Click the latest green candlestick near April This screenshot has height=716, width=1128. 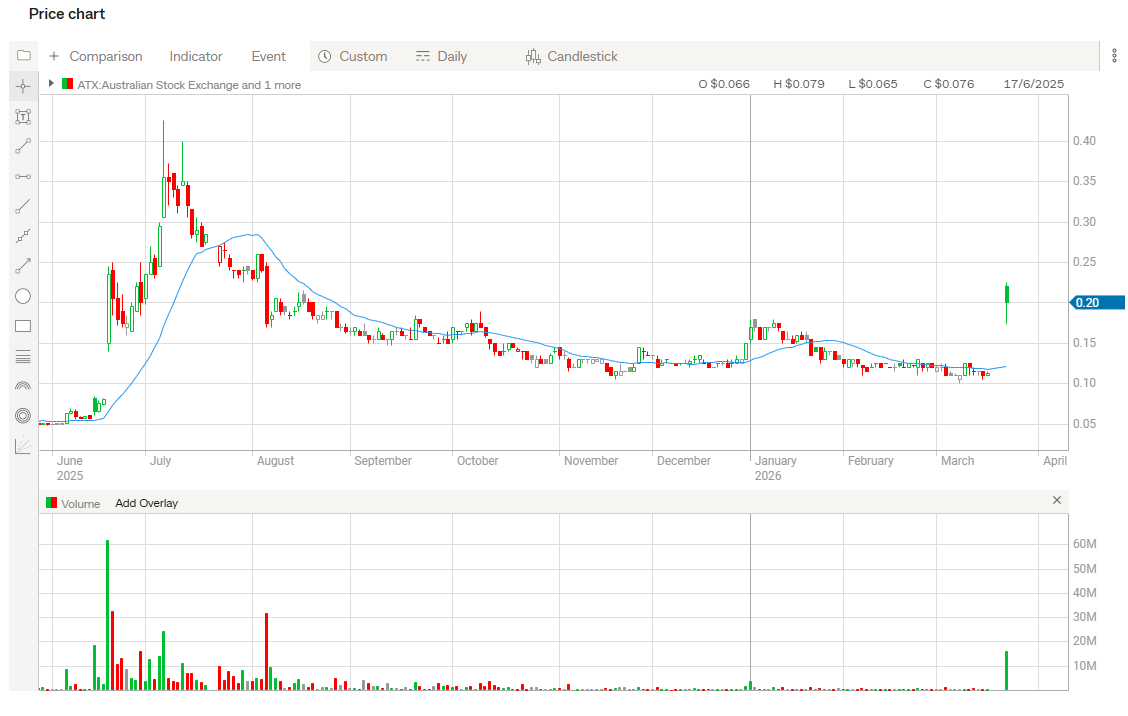click(1006, 294)
